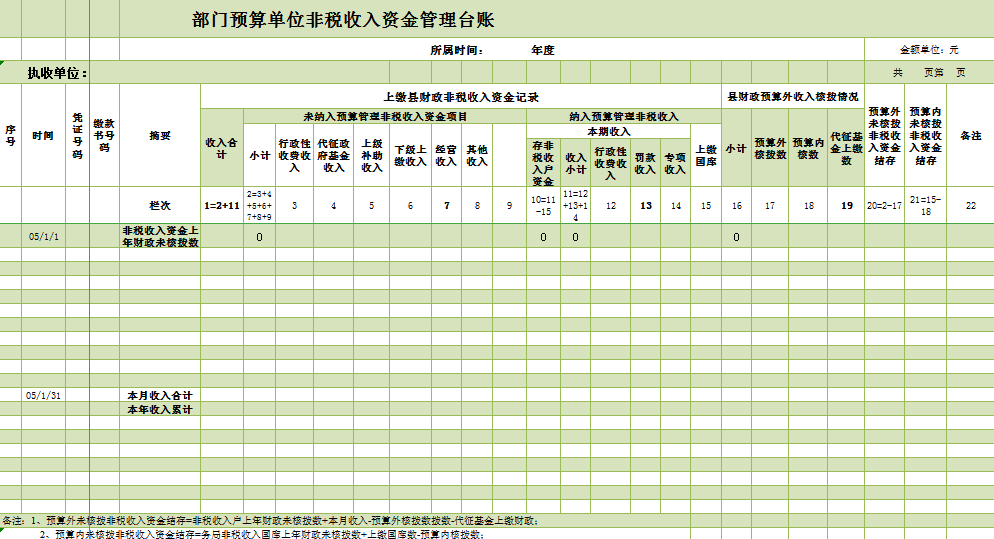Click the formula cell 2=3+4+5+6+7+8+9
994x539 pixels.
[259, 205]
